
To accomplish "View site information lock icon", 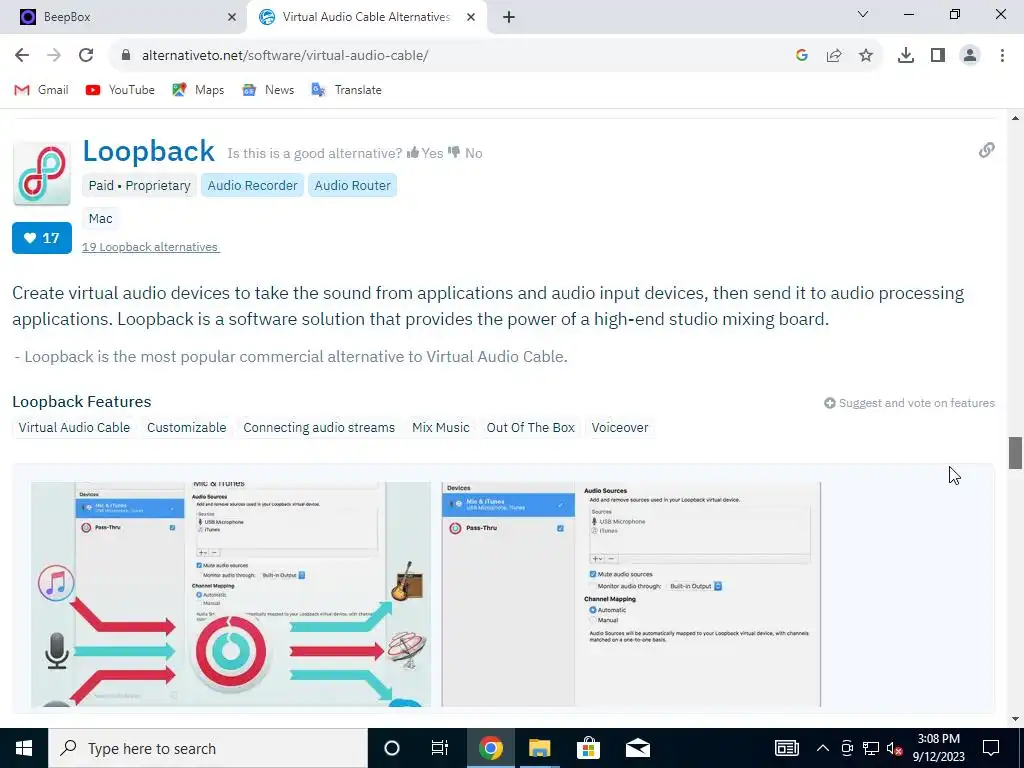I will pos(126,56).
